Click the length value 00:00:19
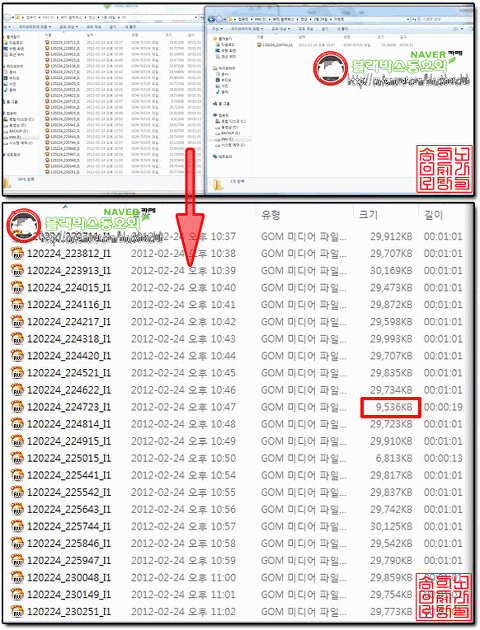480x630 pixels. 443,407
